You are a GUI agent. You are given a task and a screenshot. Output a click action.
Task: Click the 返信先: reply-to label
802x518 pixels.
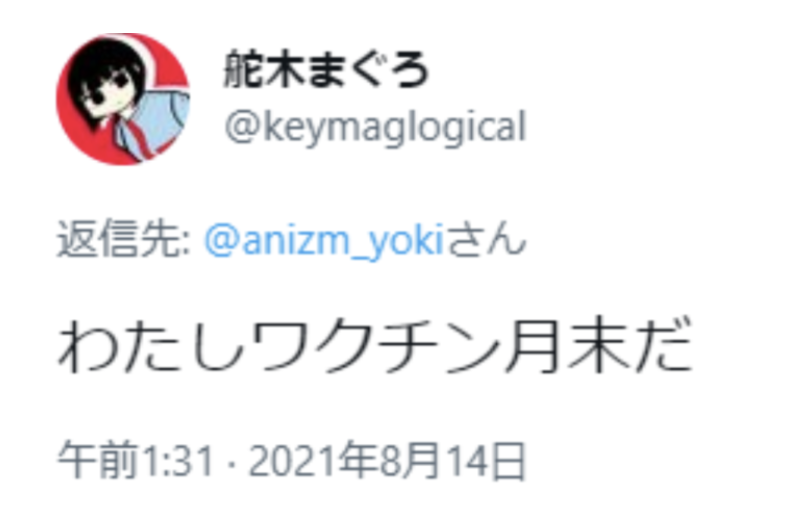pos(124,239)
